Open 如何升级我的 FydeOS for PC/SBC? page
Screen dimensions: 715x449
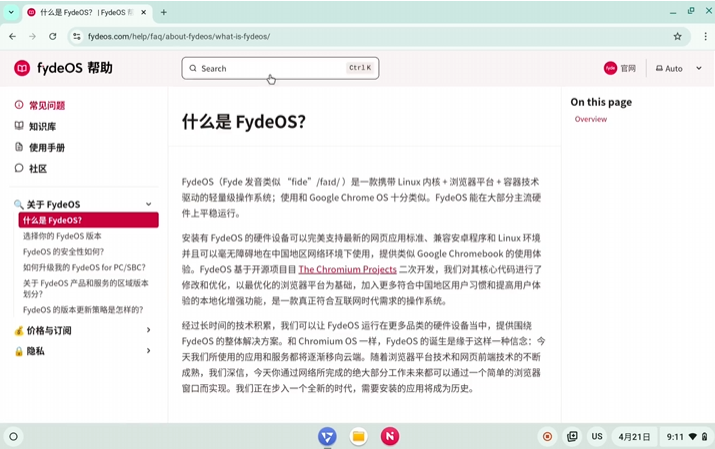[x=84, y=267]
